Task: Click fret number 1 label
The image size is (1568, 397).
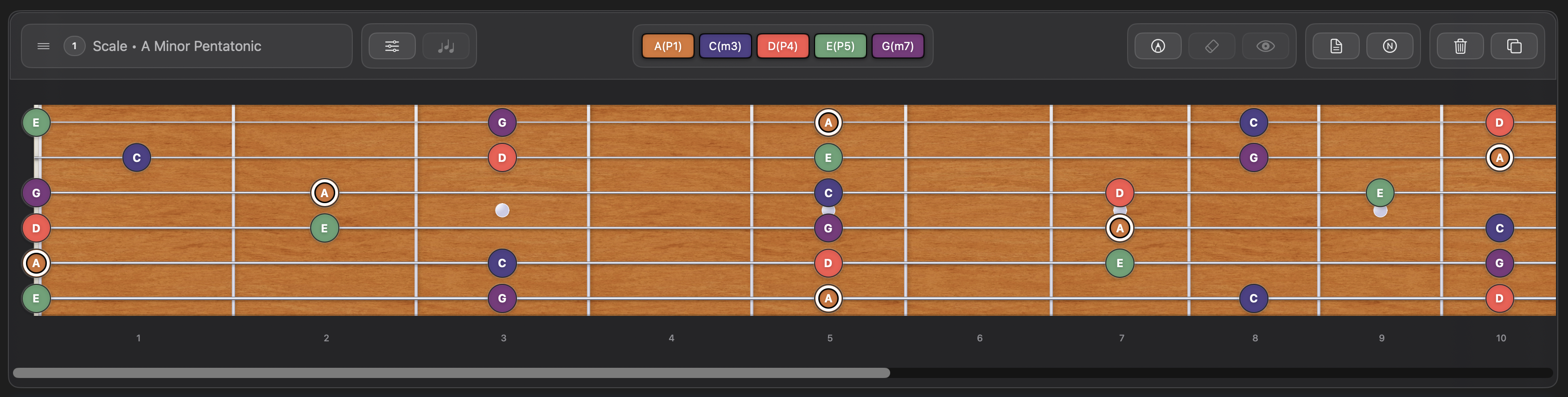Action: click(x=138, y=338)
